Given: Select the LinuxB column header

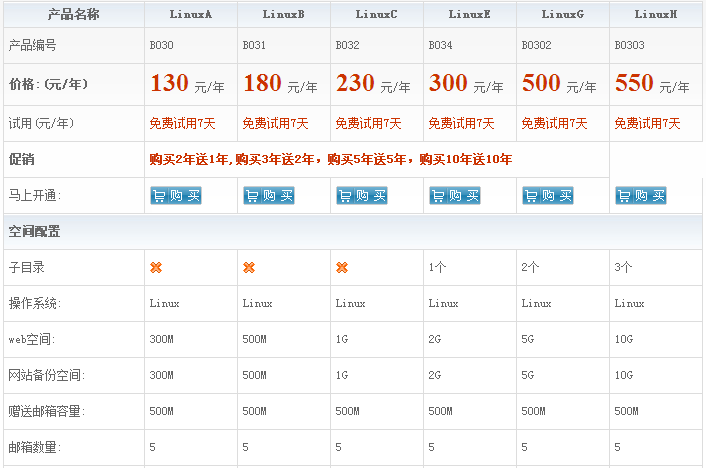Looking at the screenshot, I should point(284,14).
